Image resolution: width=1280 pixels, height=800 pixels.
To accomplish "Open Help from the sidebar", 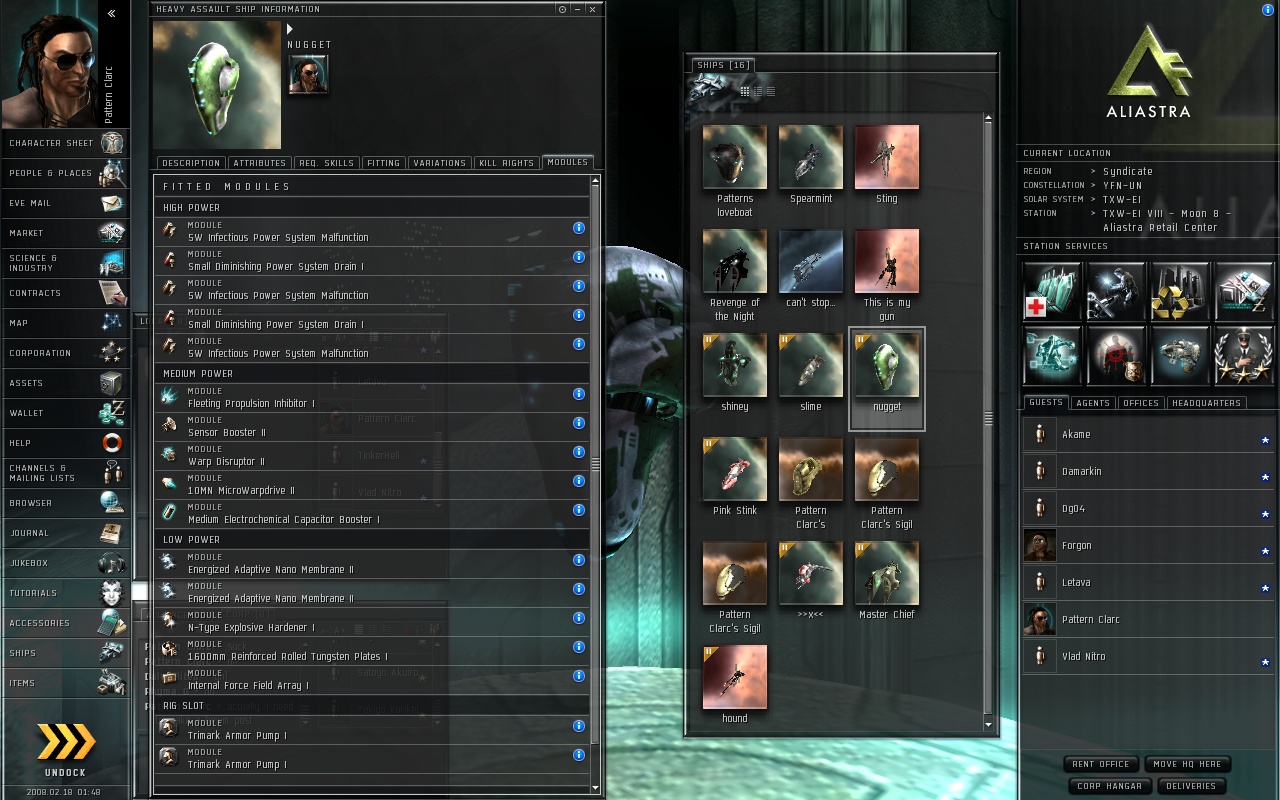I will pyautogui.click(x=65, y=443).
